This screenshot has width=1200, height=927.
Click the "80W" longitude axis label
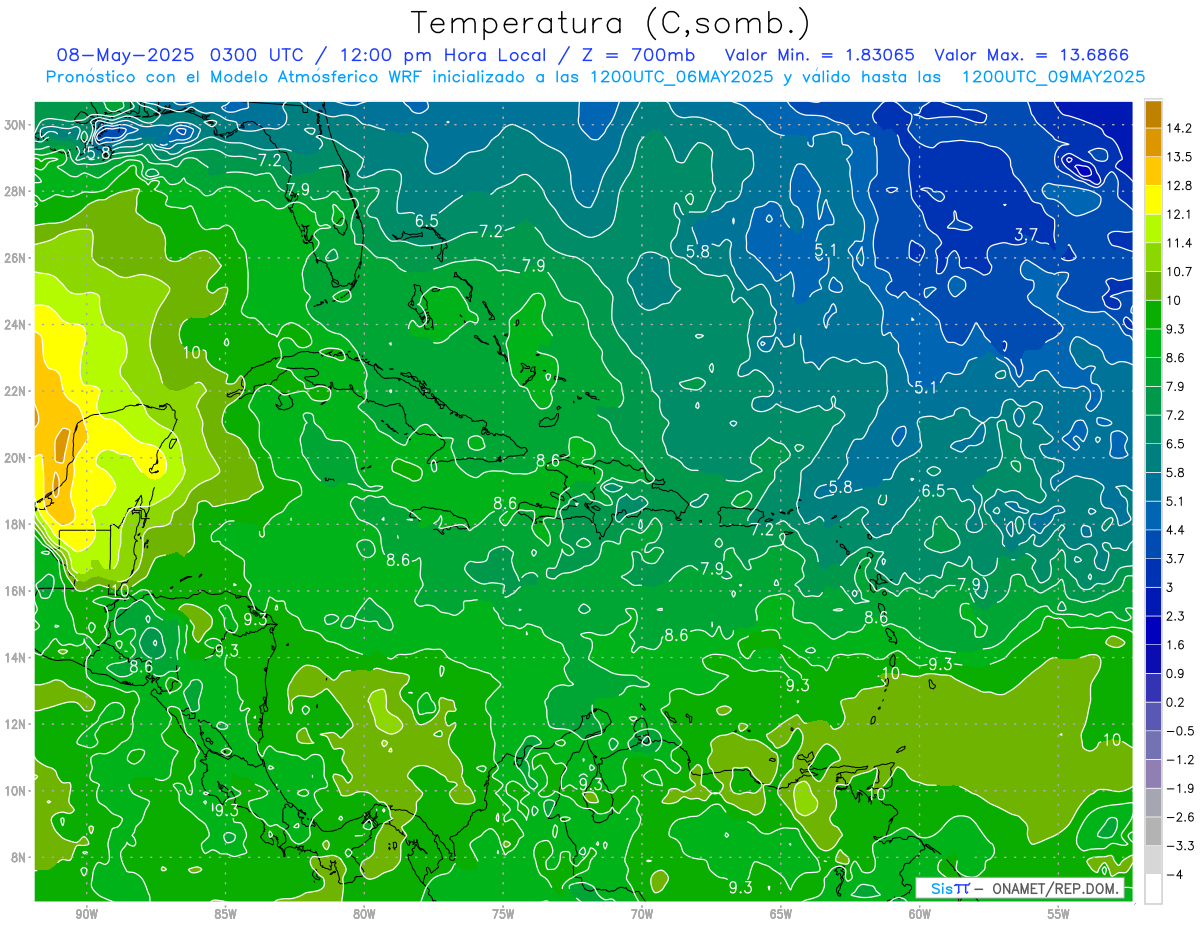coord(364,913)
